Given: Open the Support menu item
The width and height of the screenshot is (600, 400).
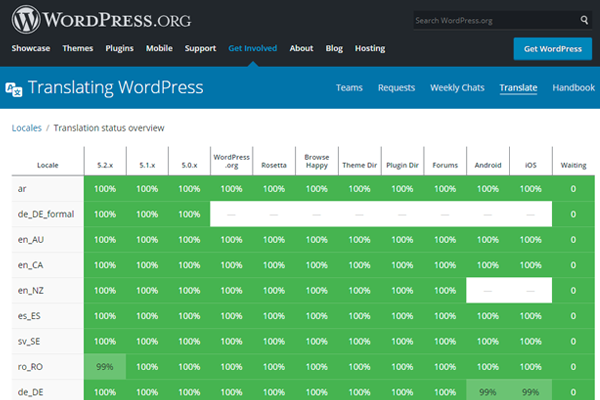Looking at the screenshot, I should pyautogui.click(x=201, y=48).
